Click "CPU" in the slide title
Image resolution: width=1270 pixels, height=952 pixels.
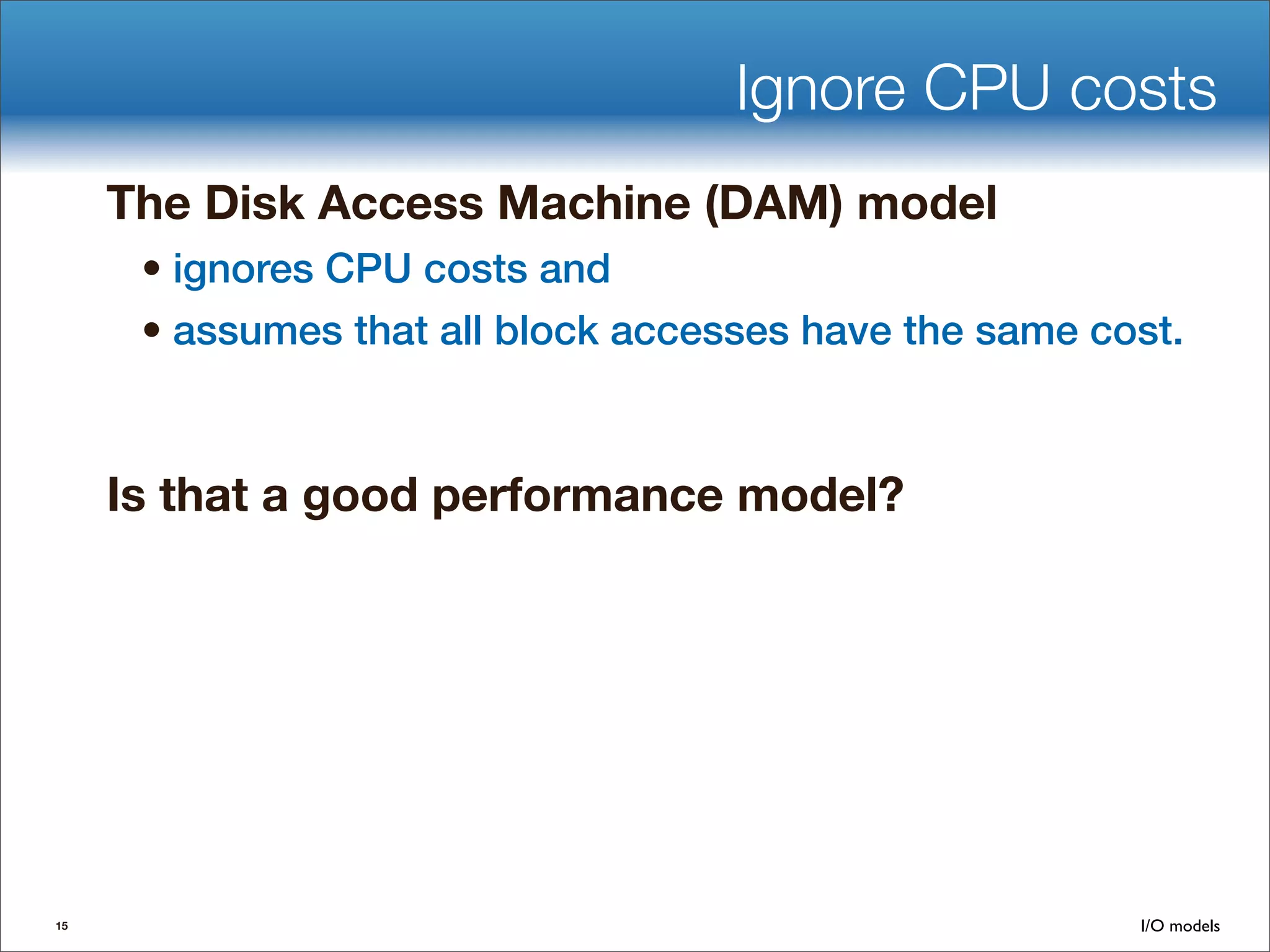[987, 90]
